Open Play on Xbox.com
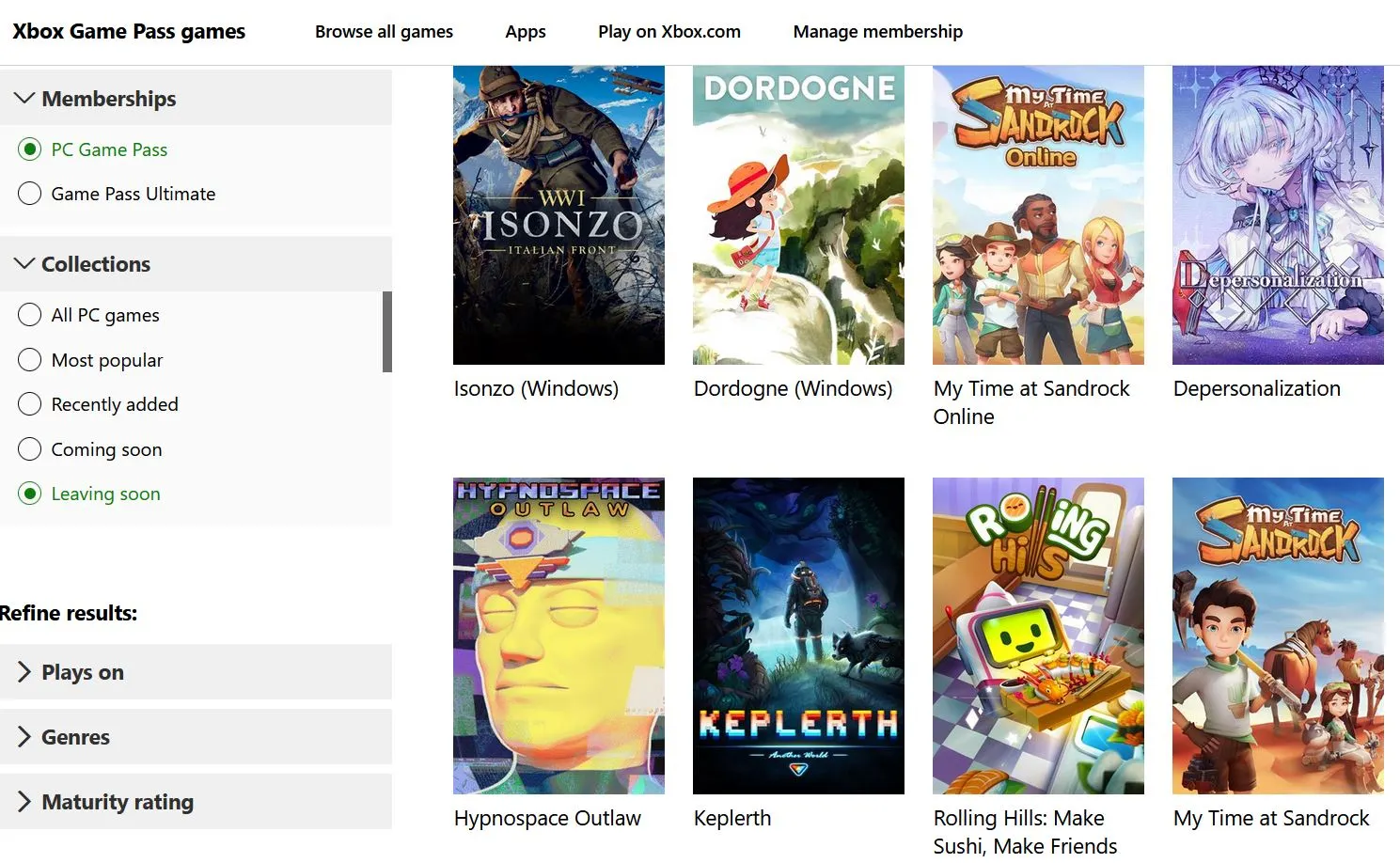Viewport: 1400px width, 863px height. pyautogui.click(x=669, y=31)
